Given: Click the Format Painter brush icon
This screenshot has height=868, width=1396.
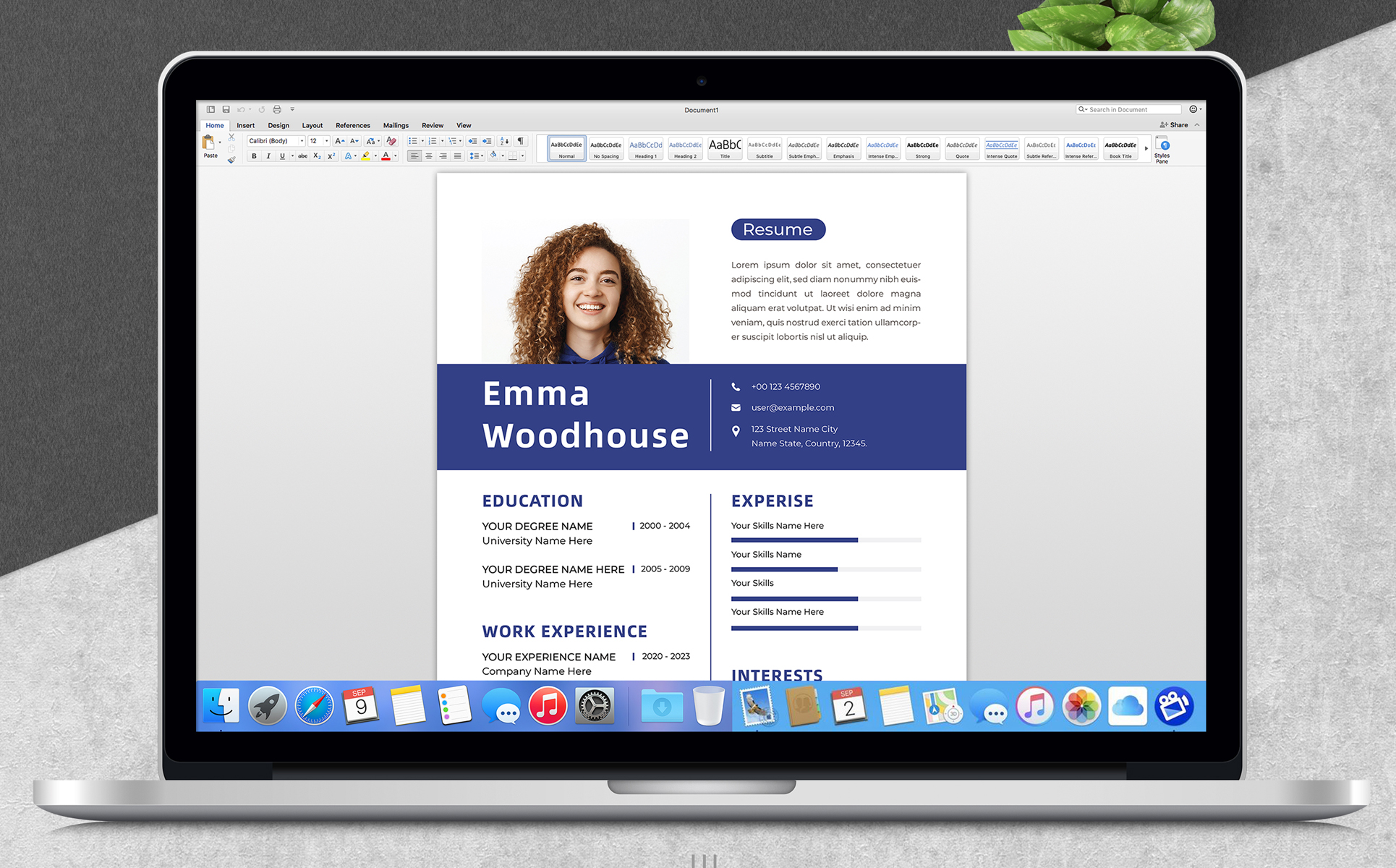Looking at the screenshot, I should (231, 160).
